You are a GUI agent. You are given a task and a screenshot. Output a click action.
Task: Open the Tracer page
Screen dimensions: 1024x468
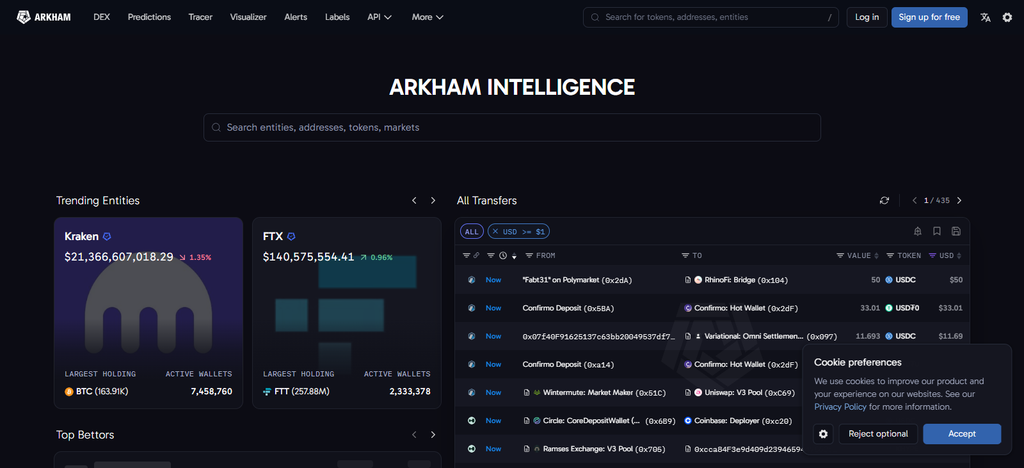(x=200, y=17)
